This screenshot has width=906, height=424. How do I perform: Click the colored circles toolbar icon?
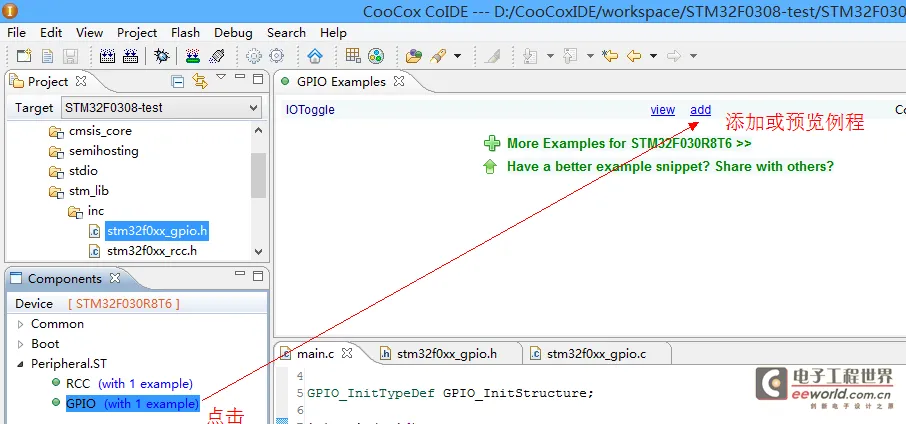(376, 56)
